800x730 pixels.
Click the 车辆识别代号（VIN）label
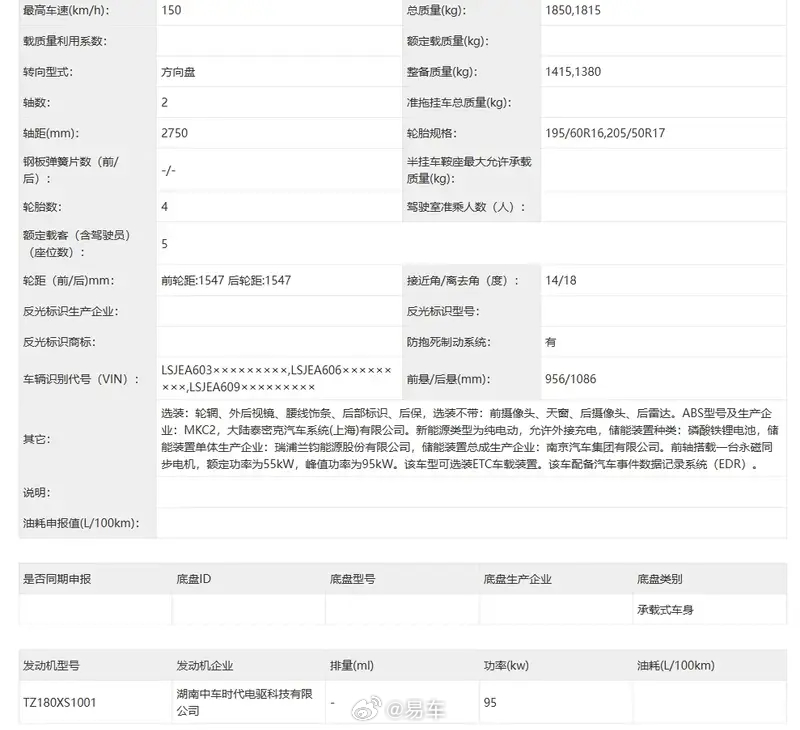coord(81,379)
